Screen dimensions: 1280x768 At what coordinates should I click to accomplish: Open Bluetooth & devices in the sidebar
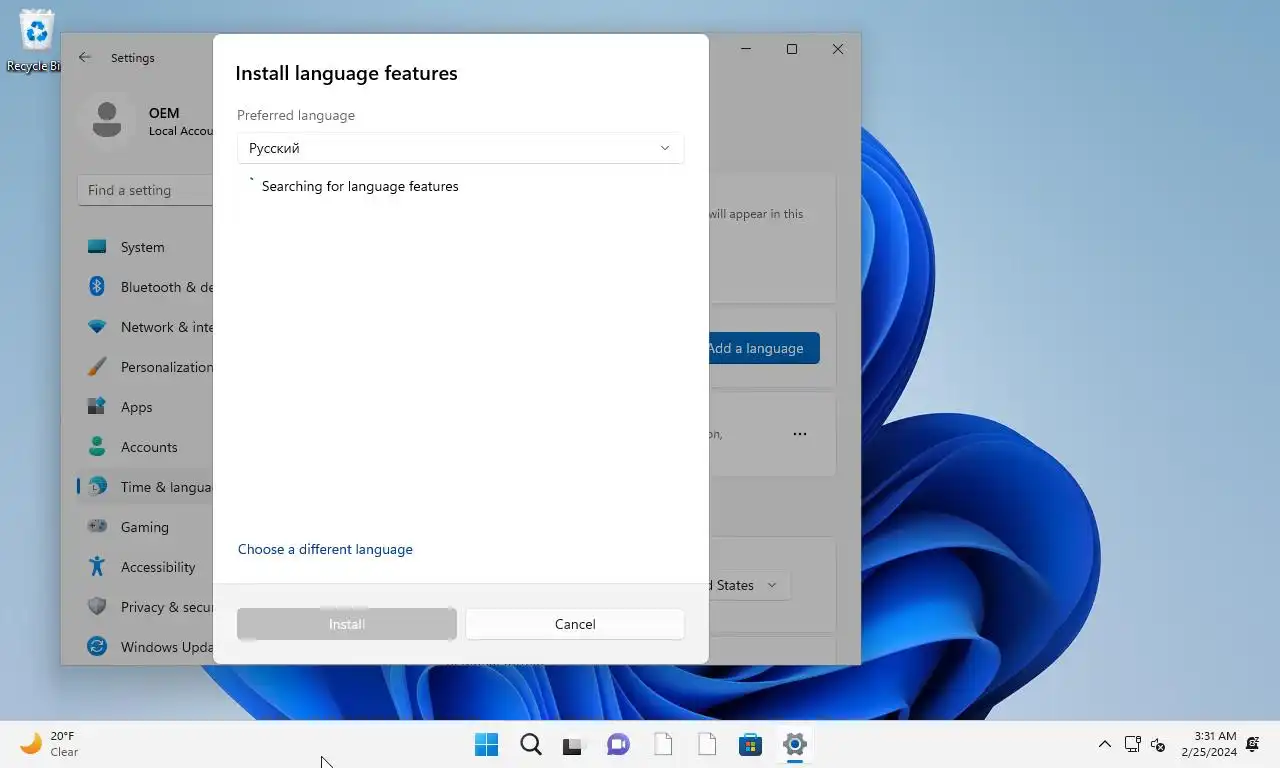coord(146,287)
